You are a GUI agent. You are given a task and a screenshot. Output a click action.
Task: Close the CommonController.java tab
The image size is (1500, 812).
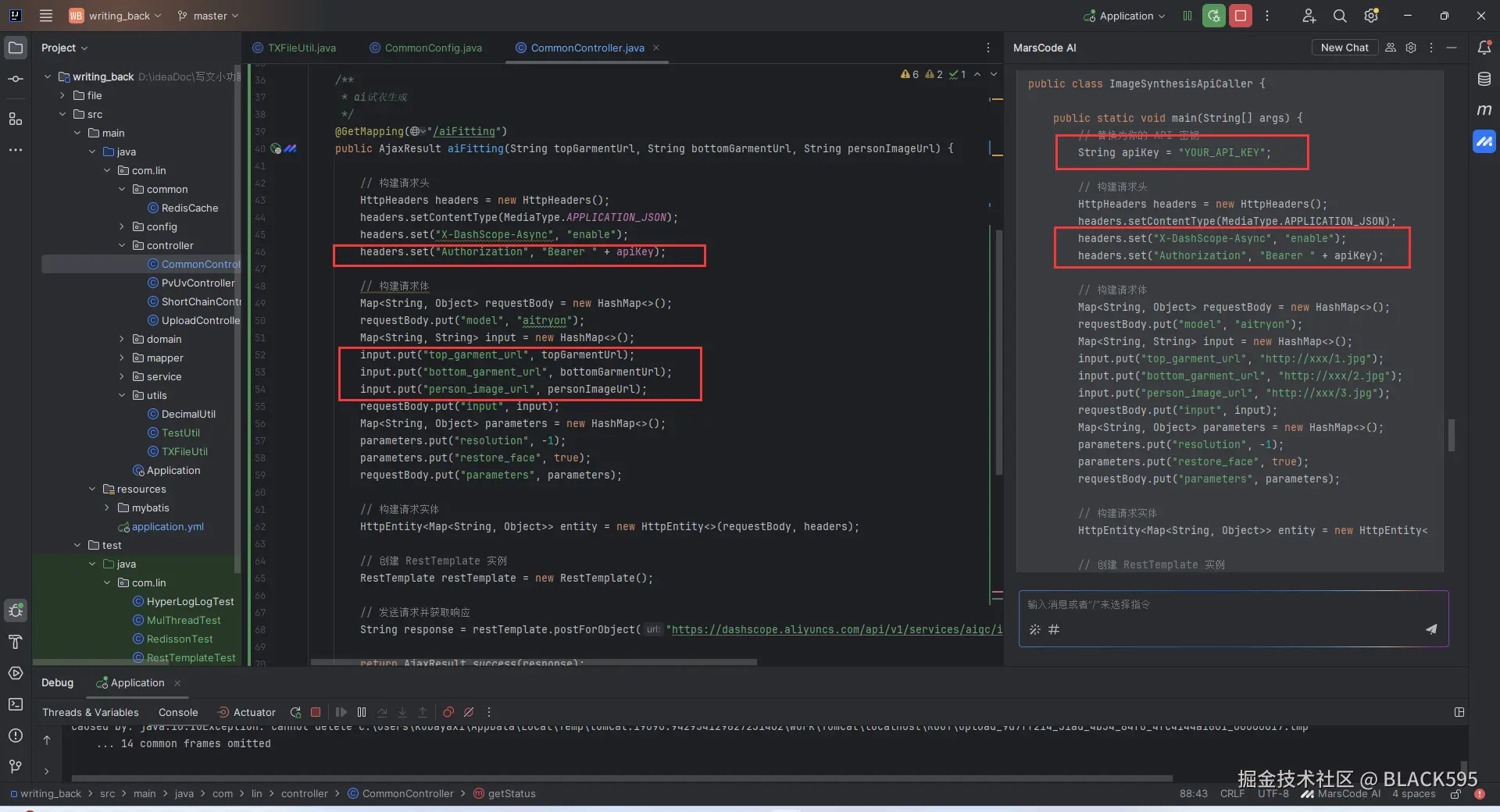tap(656, 48)
